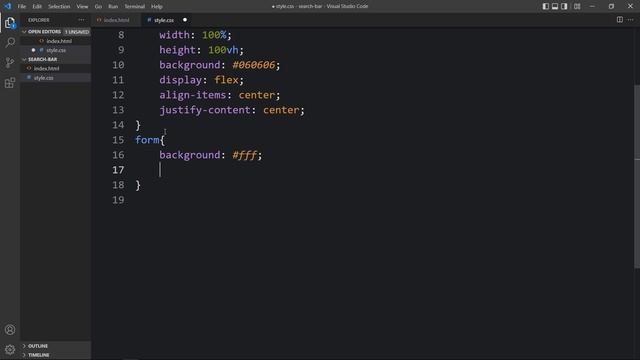Click unsaved dot on style.css tab
Screen dimensions: 640x360
[185, 20]
